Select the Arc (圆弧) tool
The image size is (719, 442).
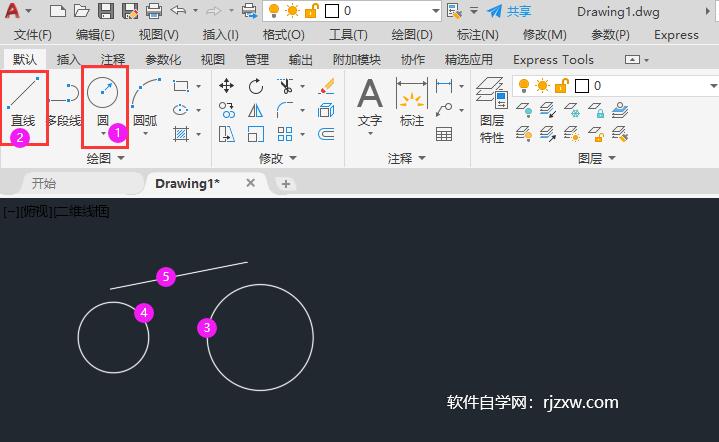[x=146, y=102]
